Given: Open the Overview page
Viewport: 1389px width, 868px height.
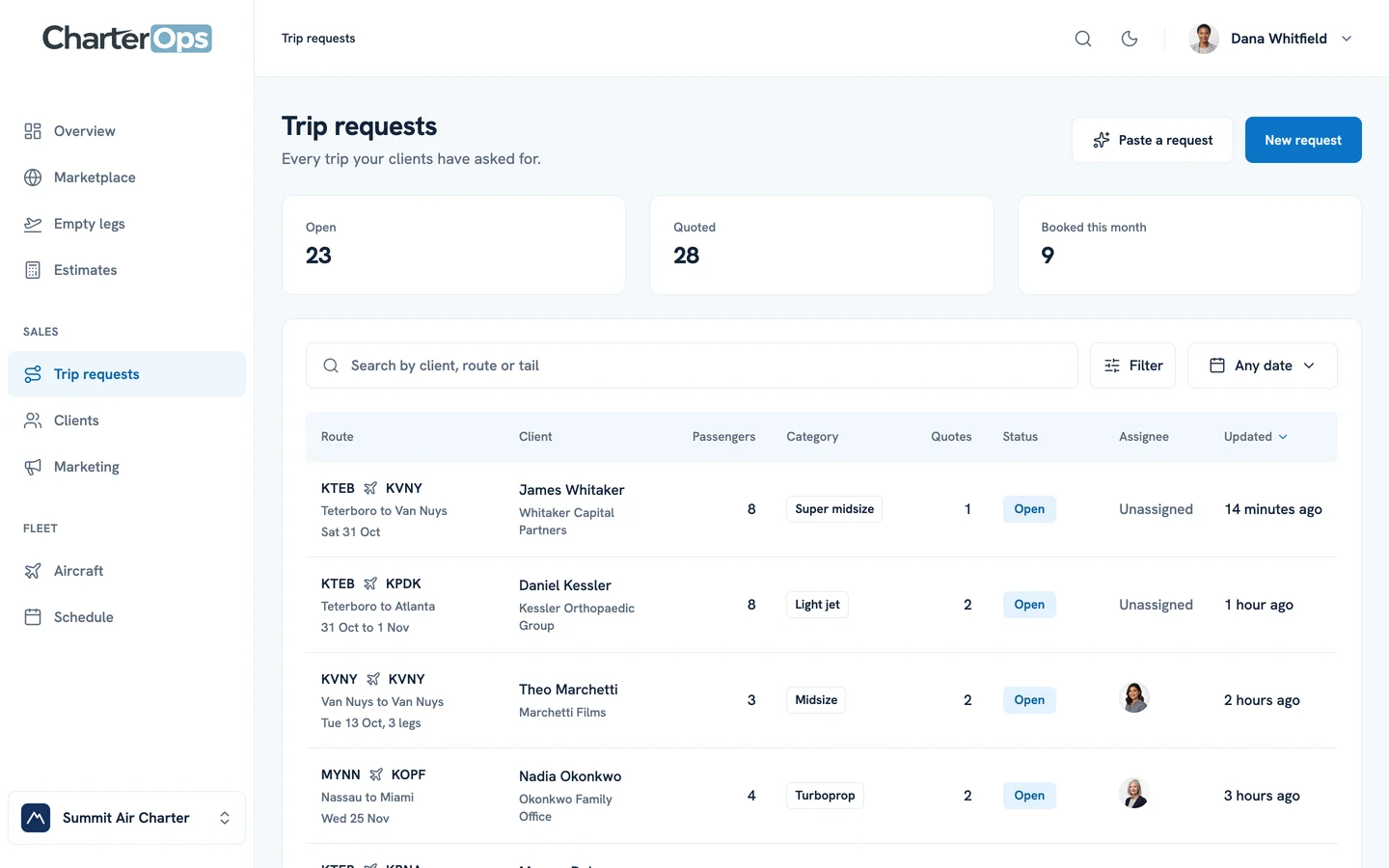Looking at the screenshot, I should [x=126, y=131].
